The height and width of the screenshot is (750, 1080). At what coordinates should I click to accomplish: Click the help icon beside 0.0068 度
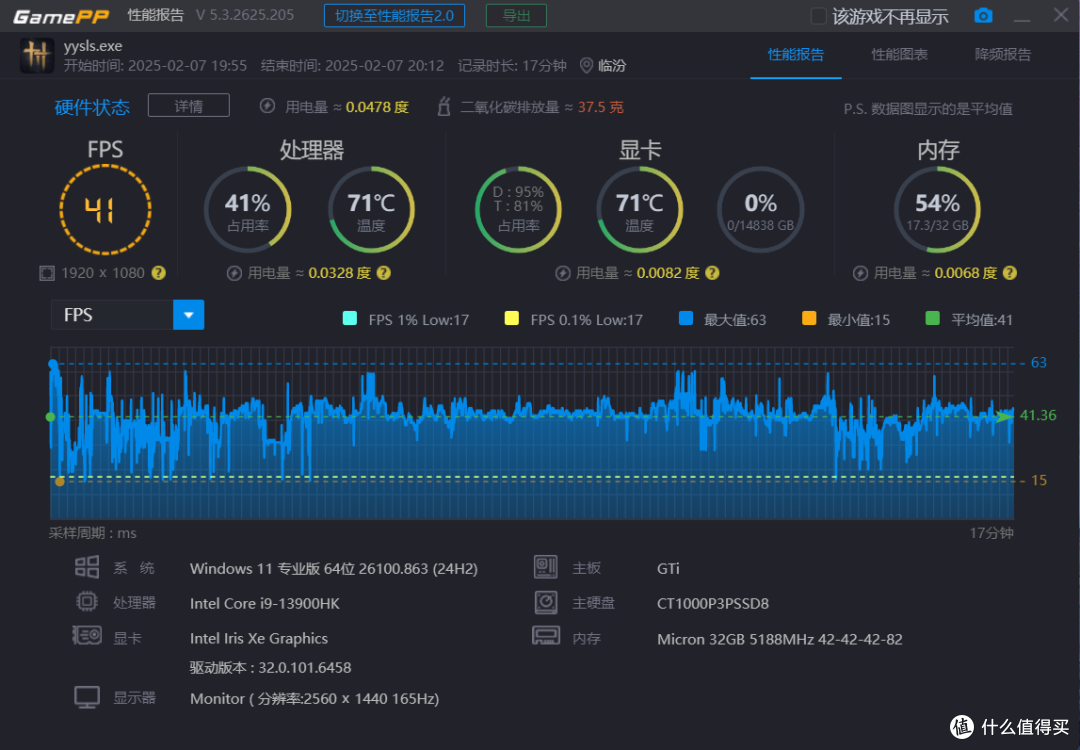pos(1010,273)
